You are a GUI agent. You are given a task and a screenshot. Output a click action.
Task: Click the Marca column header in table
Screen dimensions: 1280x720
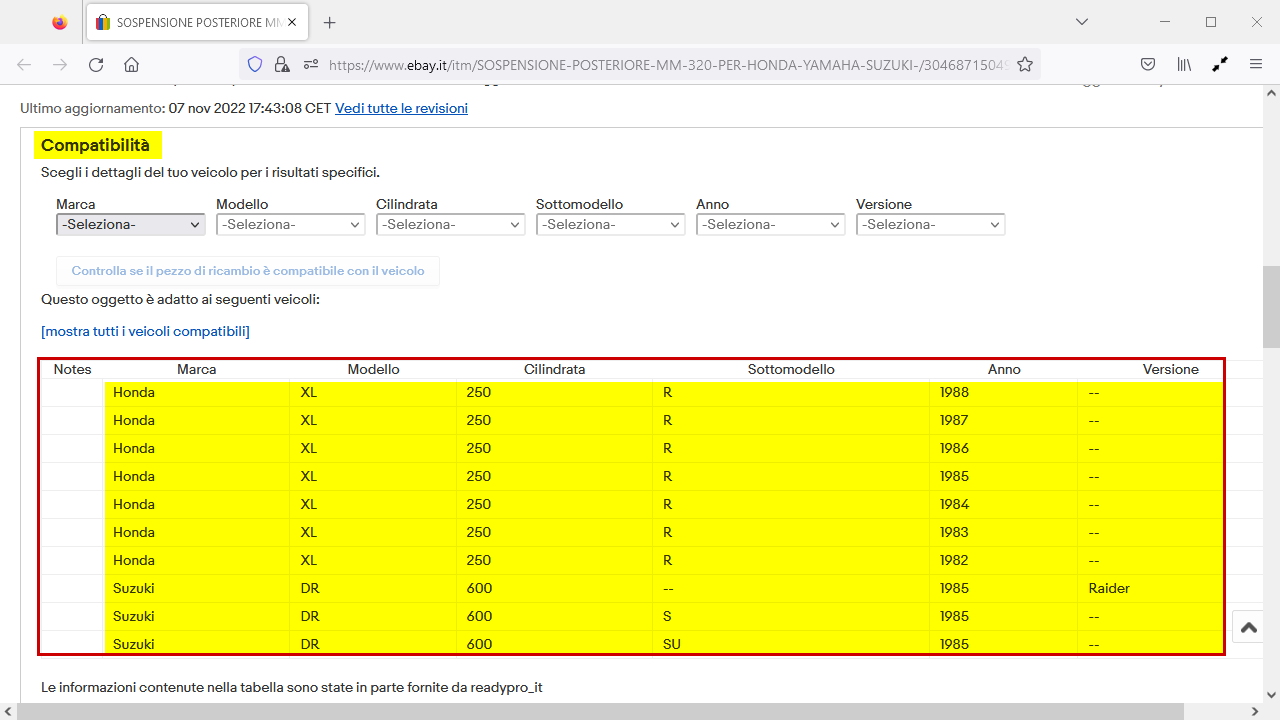[197, 369]
